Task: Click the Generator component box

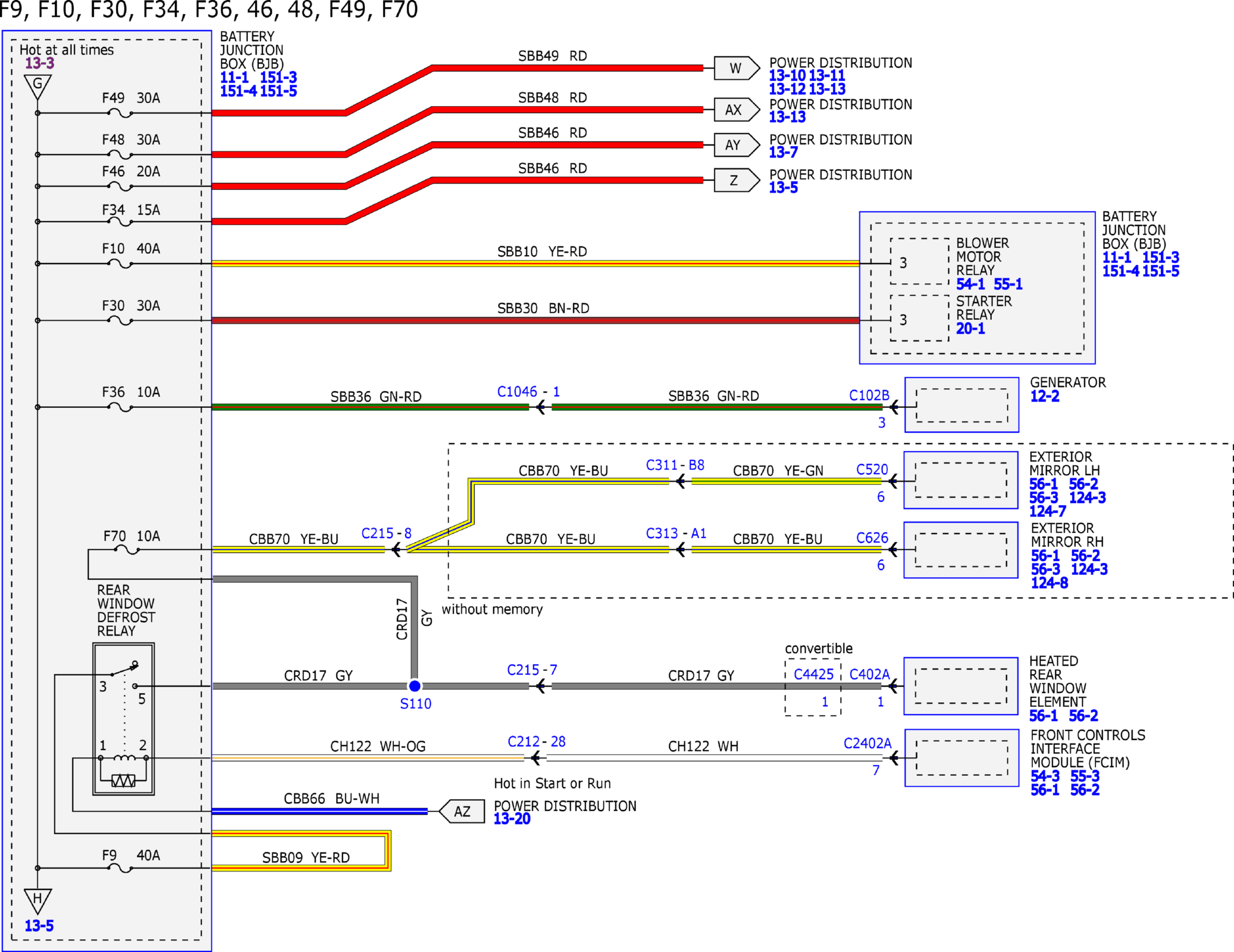Action: [x=962, y=405]
